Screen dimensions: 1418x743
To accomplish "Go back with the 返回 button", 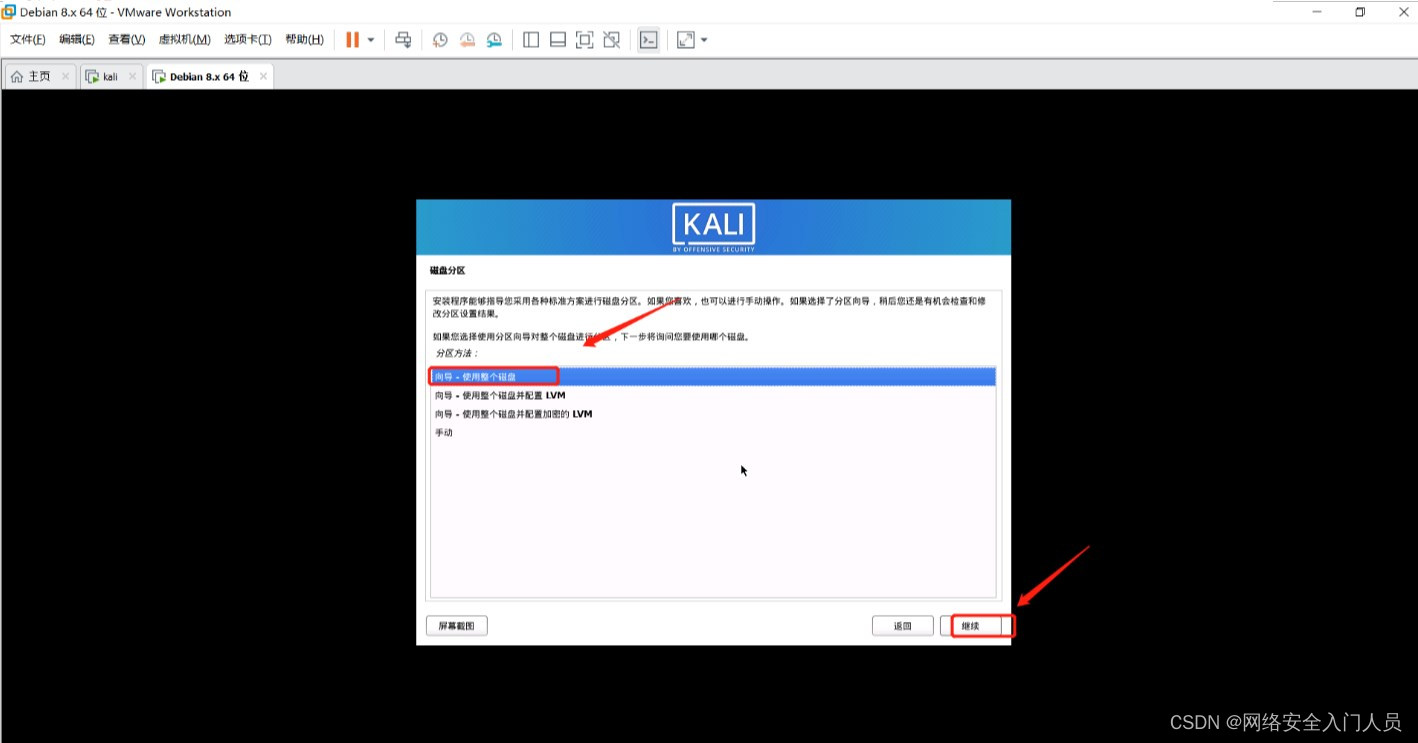I will point(902,626).
